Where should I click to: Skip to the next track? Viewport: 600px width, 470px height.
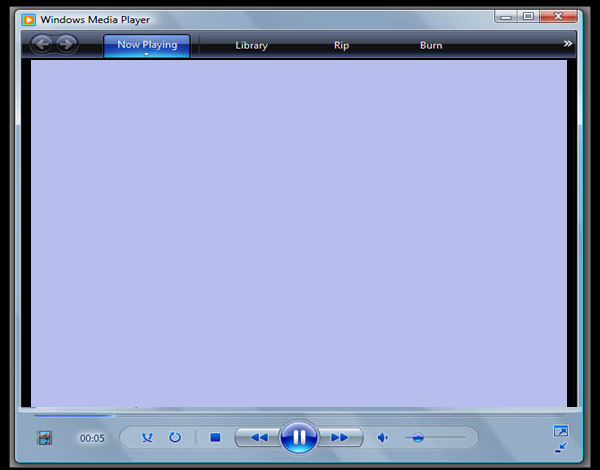(340, 437)
